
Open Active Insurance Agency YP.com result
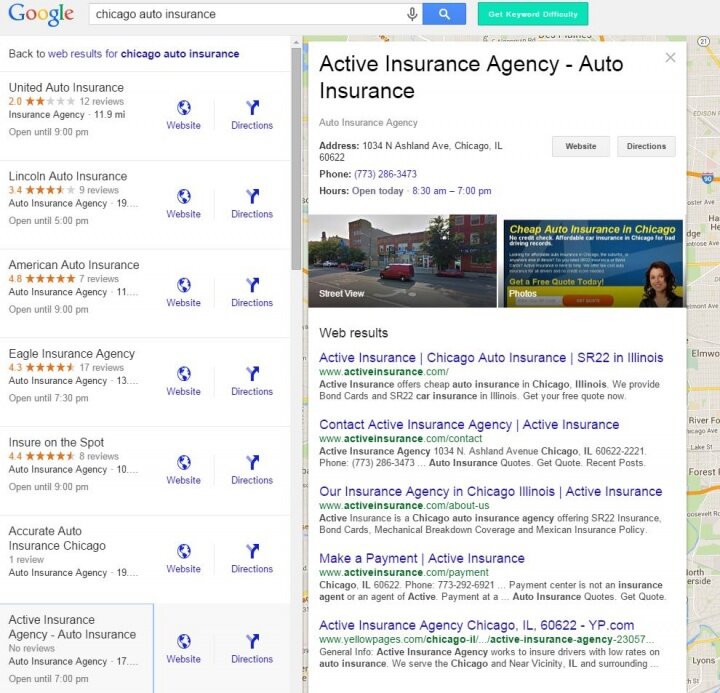click(x=476, y=625)
